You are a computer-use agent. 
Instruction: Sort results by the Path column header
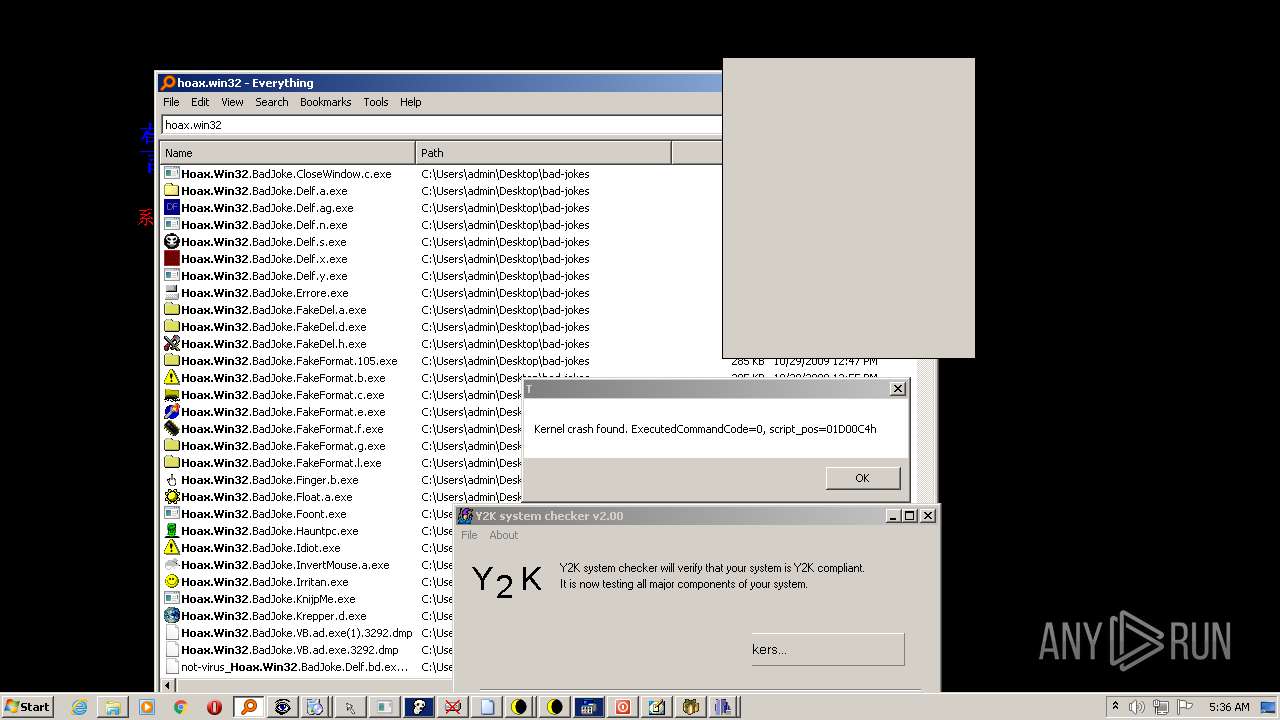coord(543,153)
